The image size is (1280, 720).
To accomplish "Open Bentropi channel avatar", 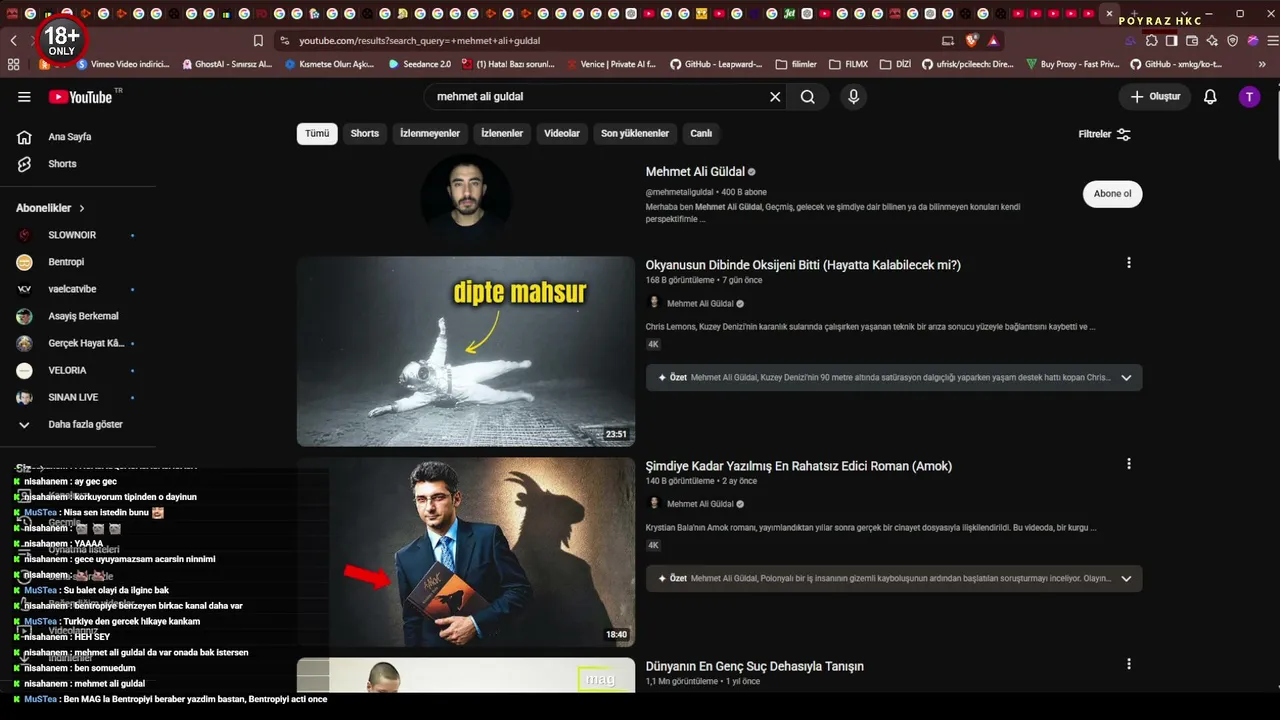I will click(24, 262).
